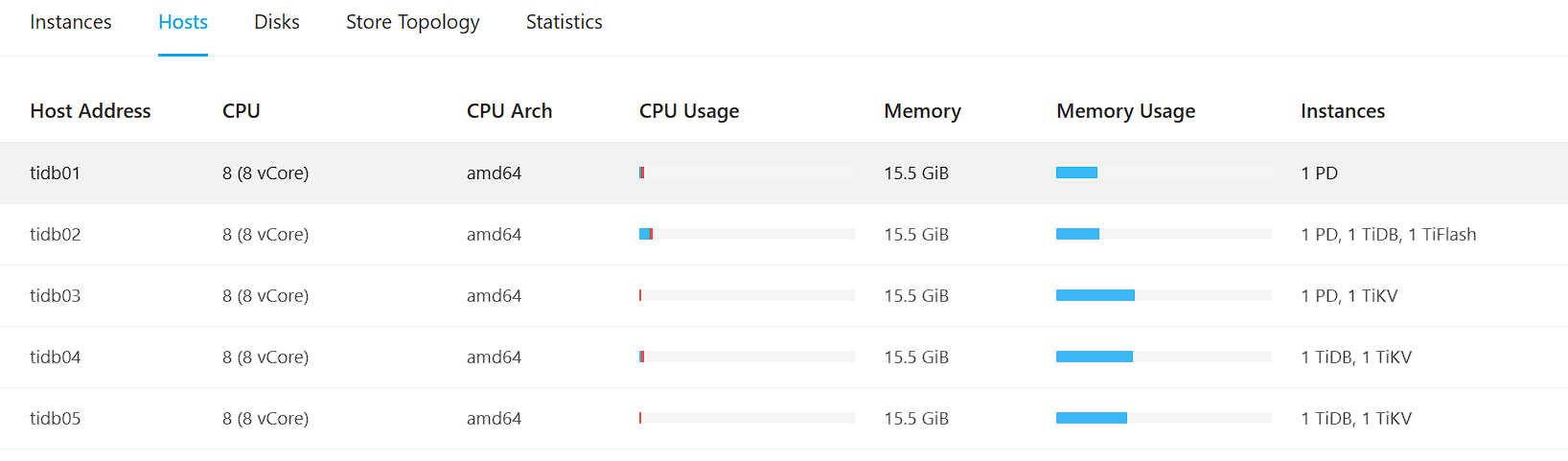
Task: Click the Memory Usage column header
Action: pyautogui.click(x=1125, y=111)
